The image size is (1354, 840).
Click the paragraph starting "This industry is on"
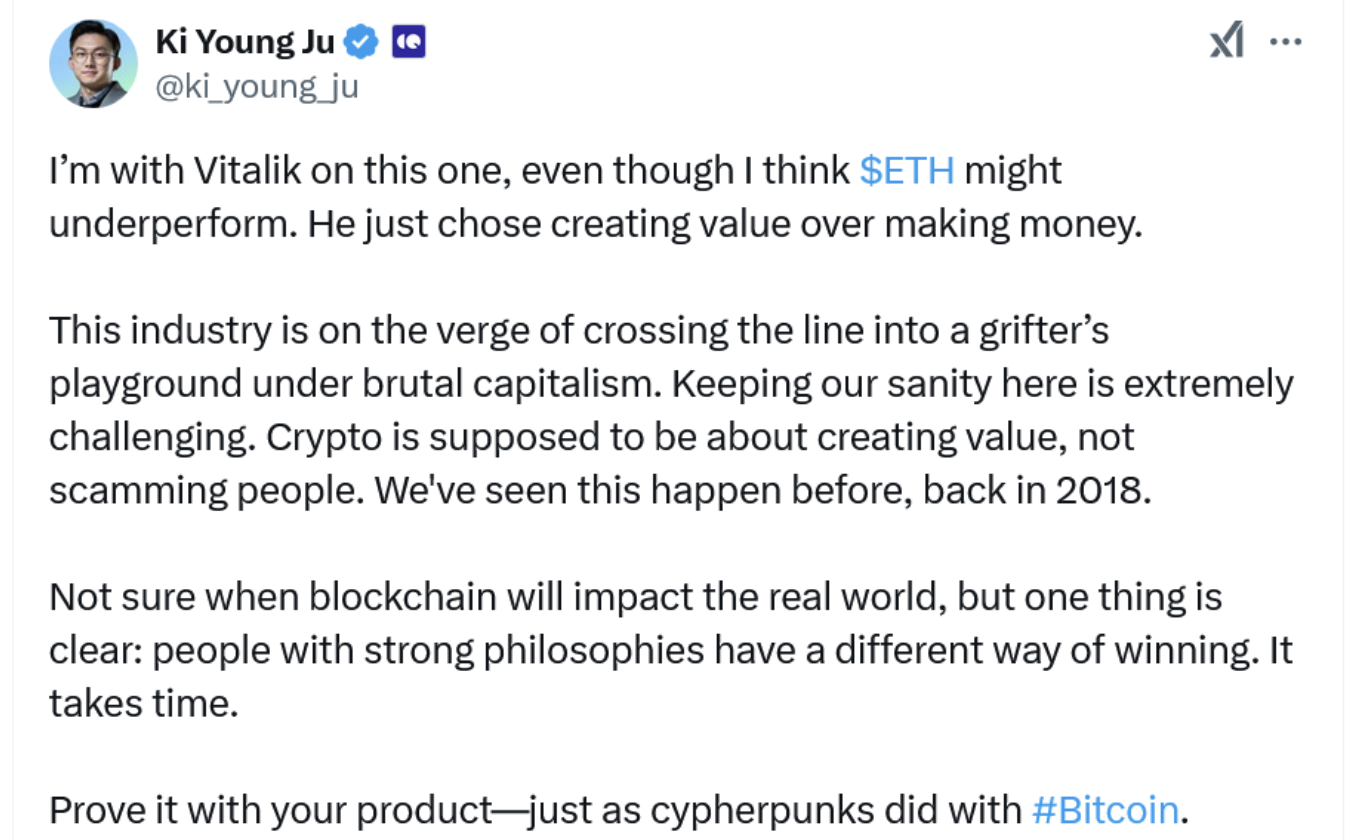click(x=670, y=410)
